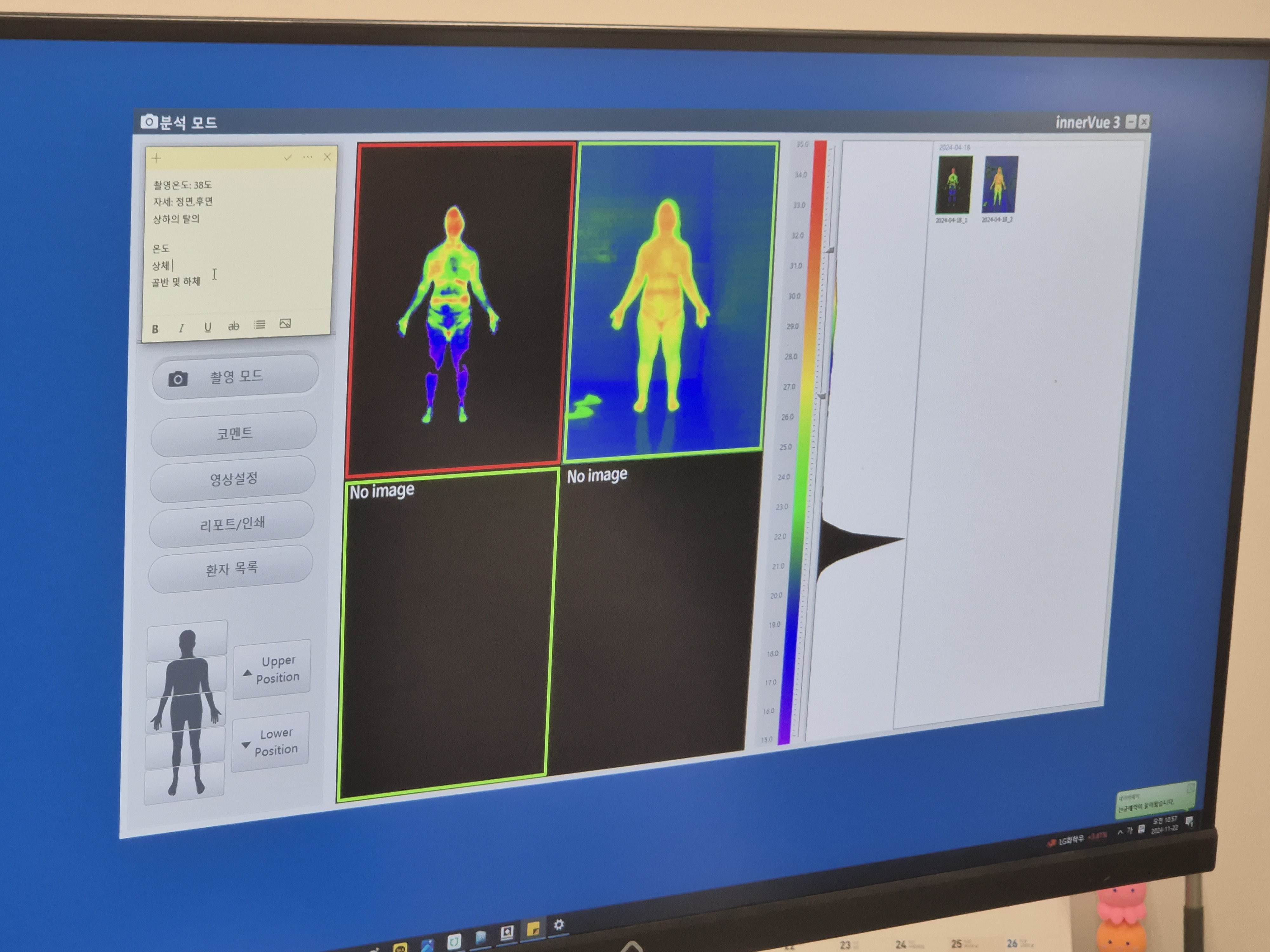Toggle bold formatting in sticky note
The height and width of the screenshot is (952, 1270).
coord(155,329)
